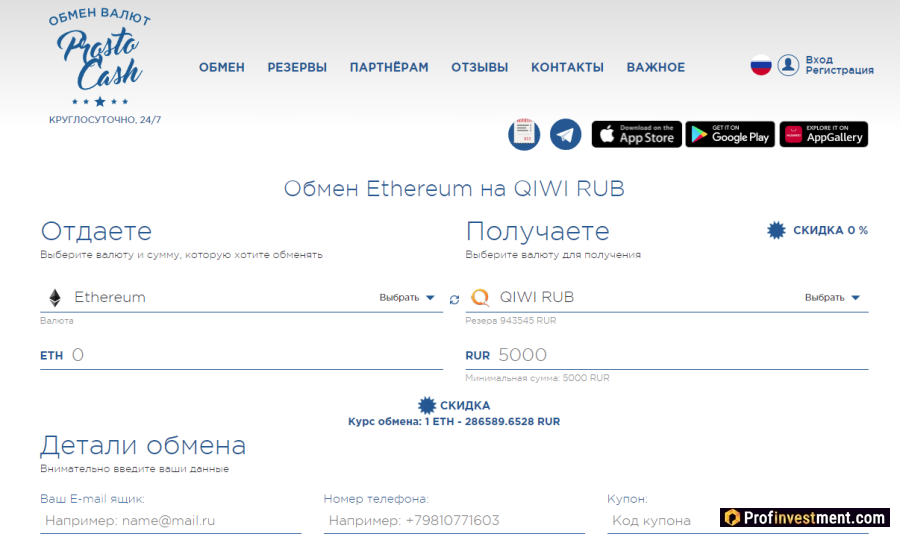900x537 pixels.
Task: Open the Telegram channel icon
Action: [x=565, y=134]
